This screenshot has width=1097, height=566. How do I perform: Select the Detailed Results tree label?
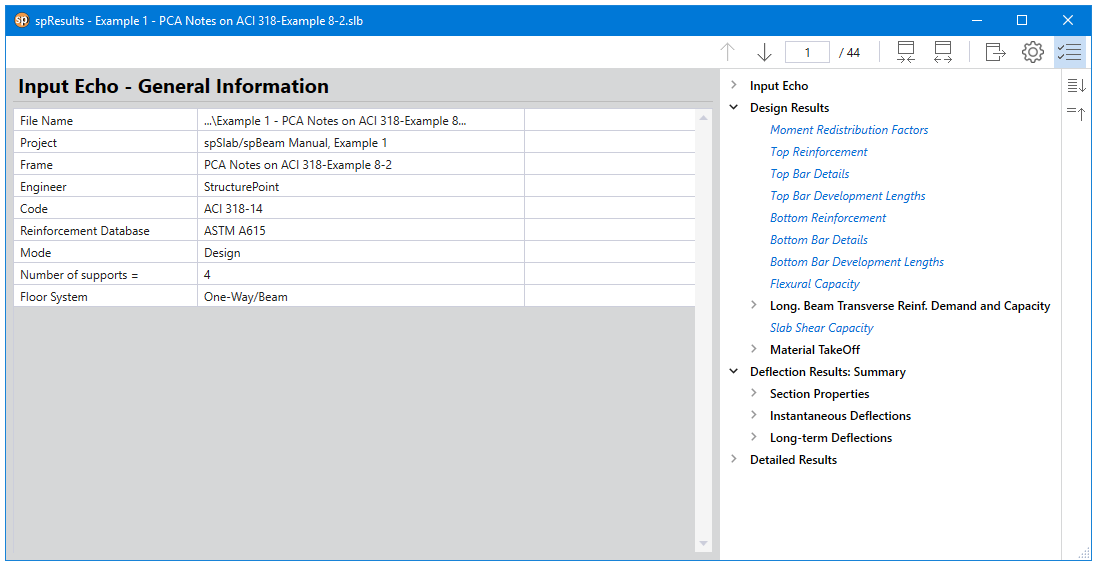coord(793,460)
